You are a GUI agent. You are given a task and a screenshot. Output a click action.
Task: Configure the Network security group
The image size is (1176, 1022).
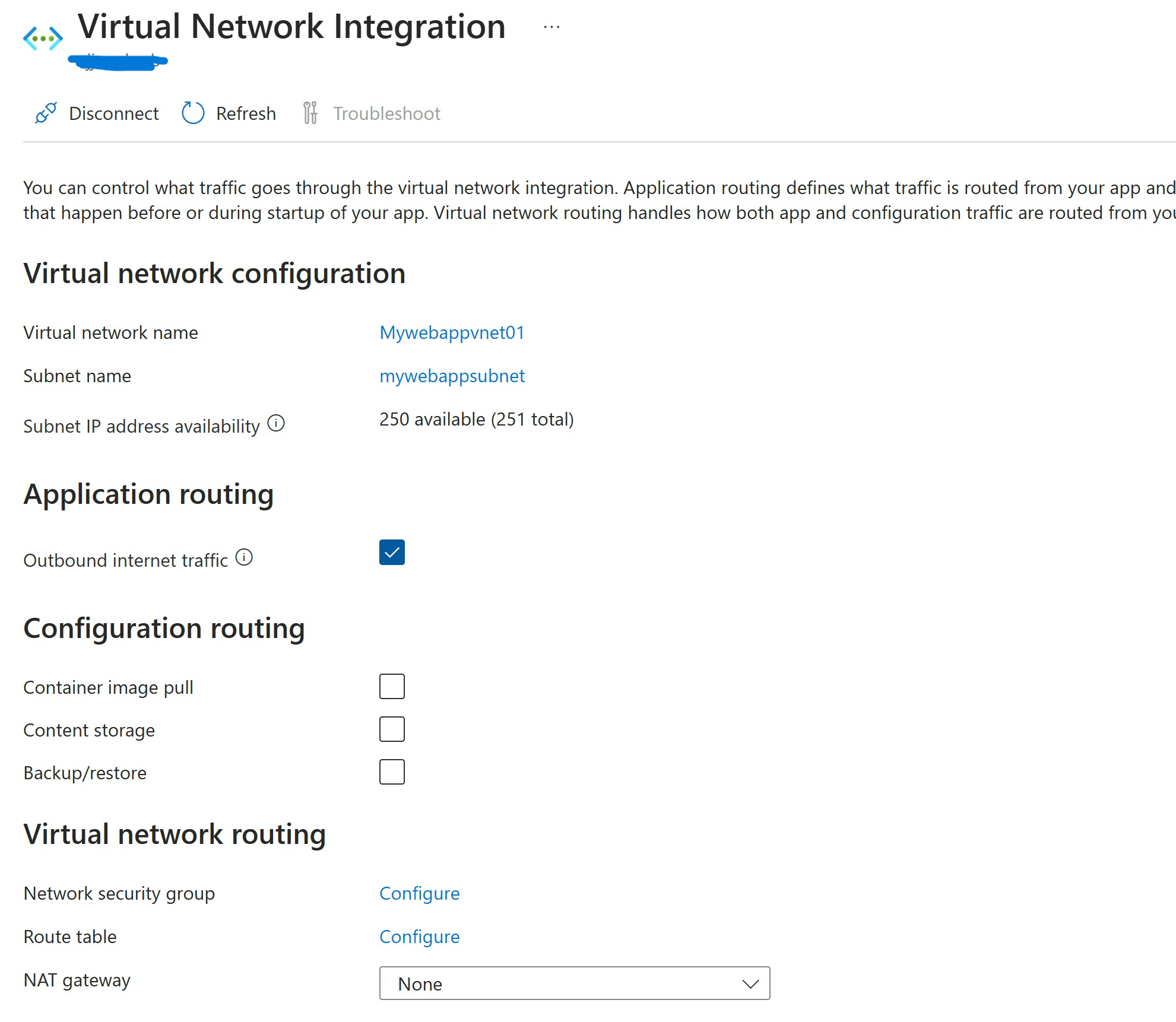[x=419, y=893]
